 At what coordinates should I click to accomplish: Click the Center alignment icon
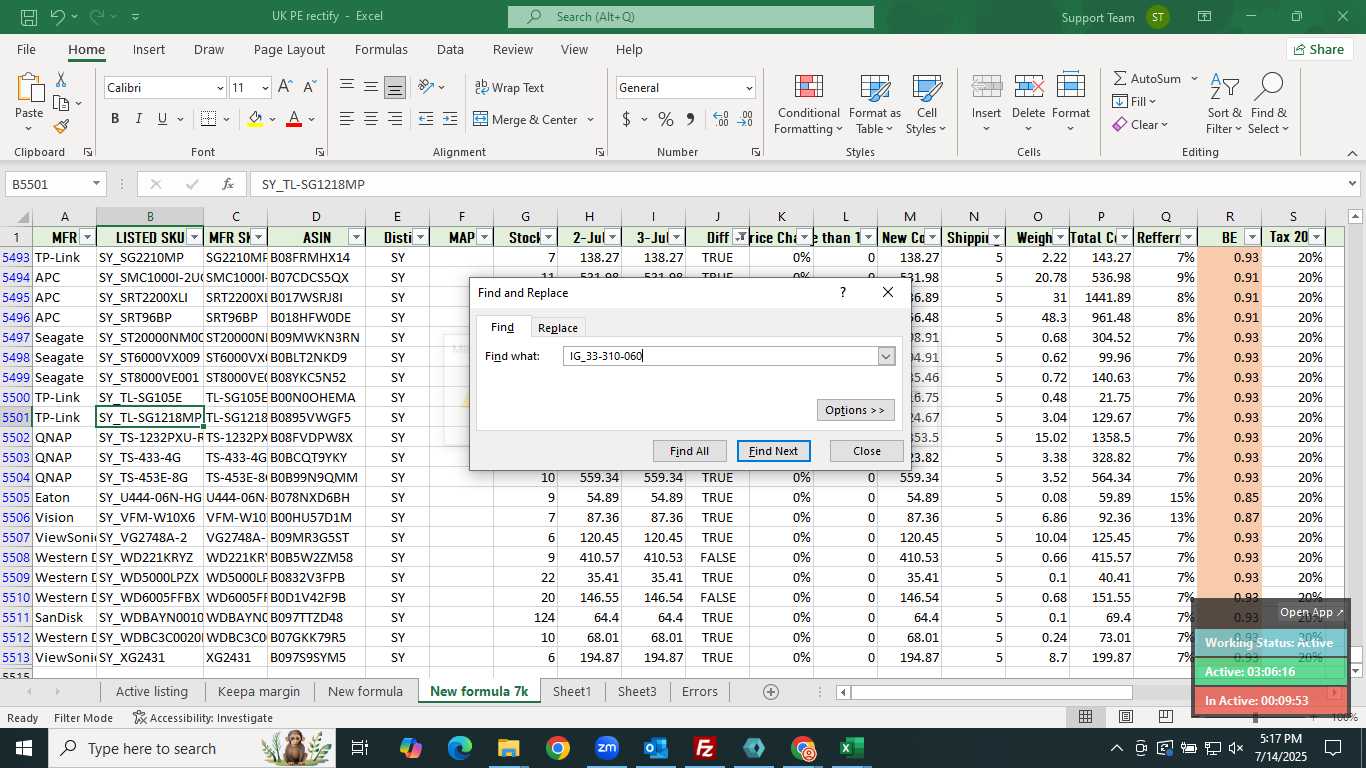(x=371, y=119)
